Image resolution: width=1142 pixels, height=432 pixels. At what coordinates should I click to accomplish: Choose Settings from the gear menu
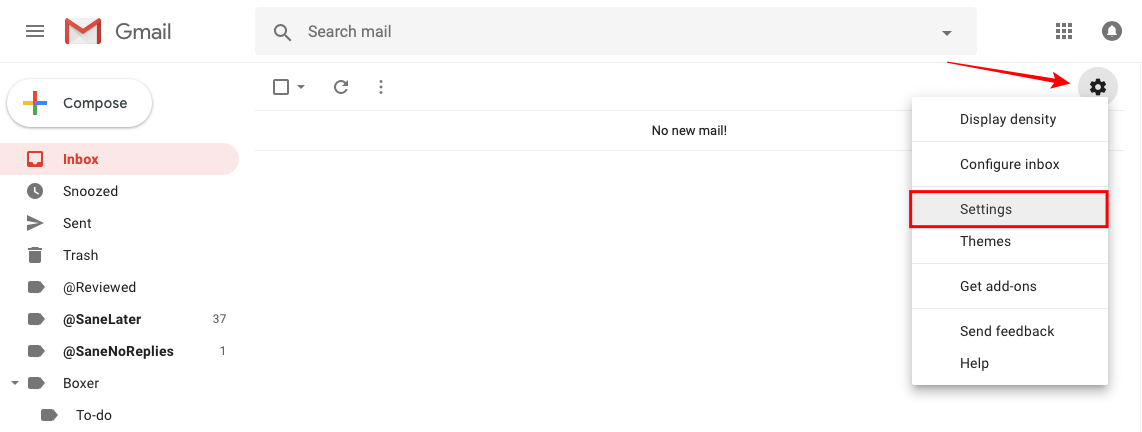coord(1009,209)
